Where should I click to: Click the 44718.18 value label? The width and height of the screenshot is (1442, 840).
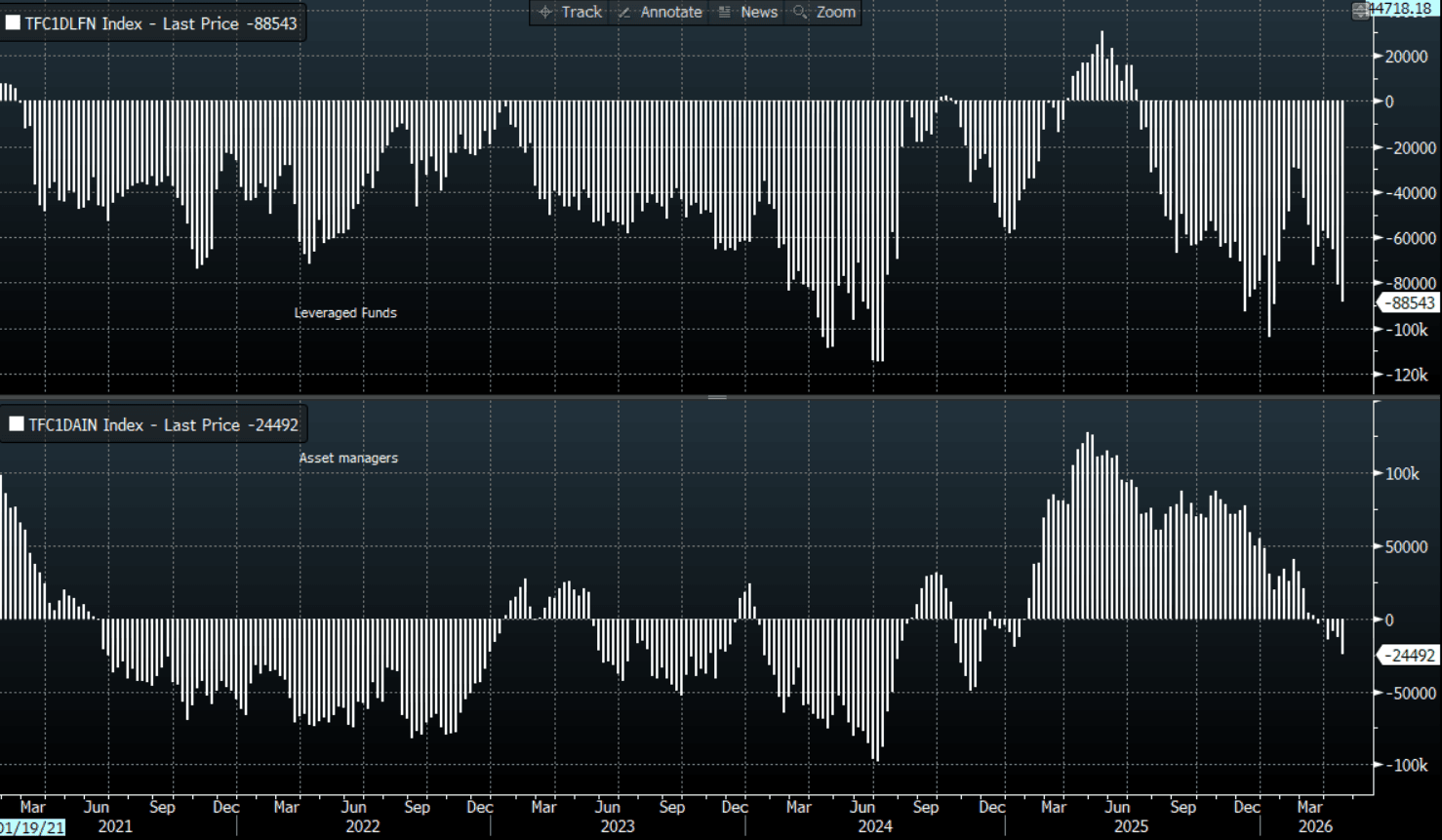click(1402, 9)
